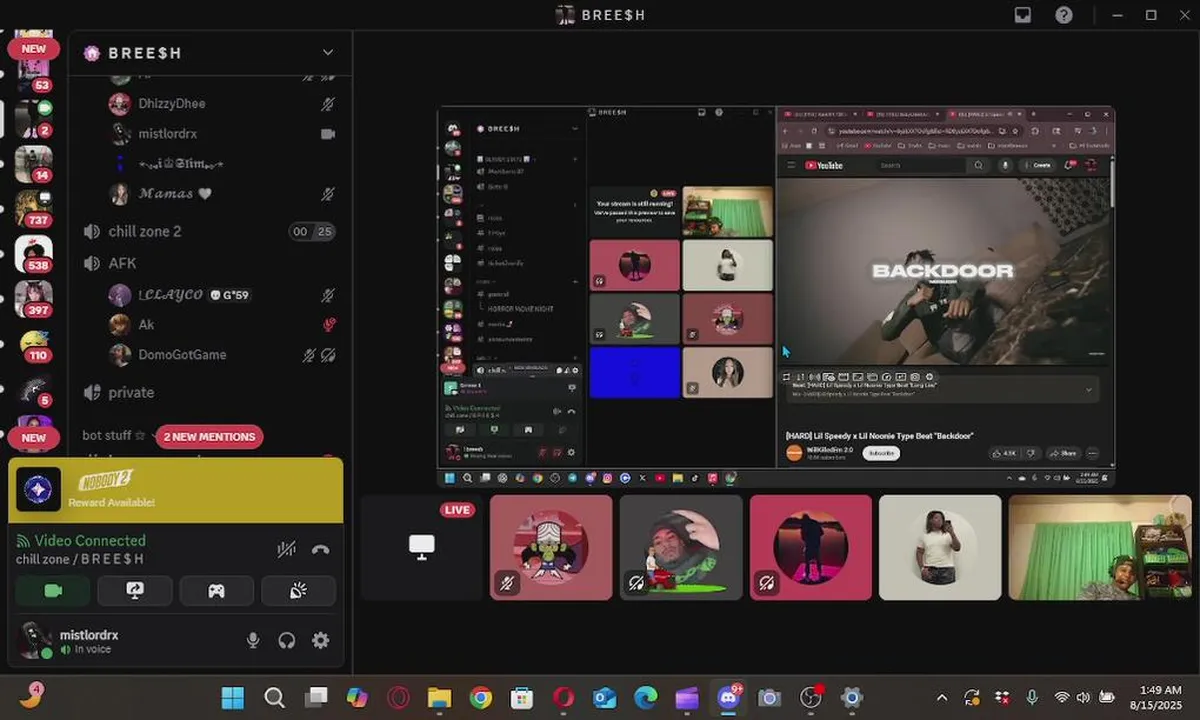The width and height of the screenshot is (1200, 720).
Task: Click Subscribe in the streamed YouTube page
Action: point(881,453)
